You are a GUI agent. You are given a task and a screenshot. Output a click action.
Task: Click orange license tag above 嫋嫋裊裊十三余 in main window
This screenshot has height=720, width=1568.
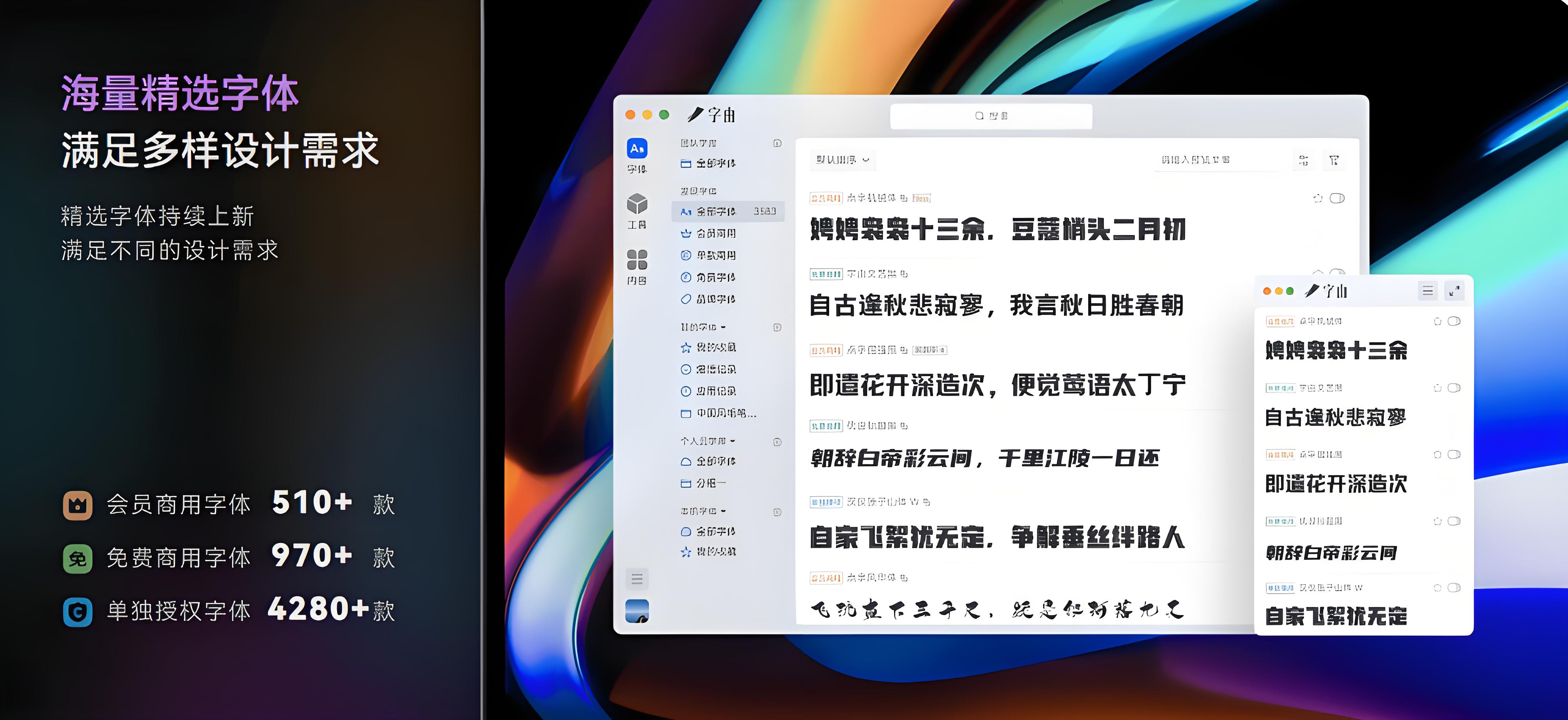(826, 198)
